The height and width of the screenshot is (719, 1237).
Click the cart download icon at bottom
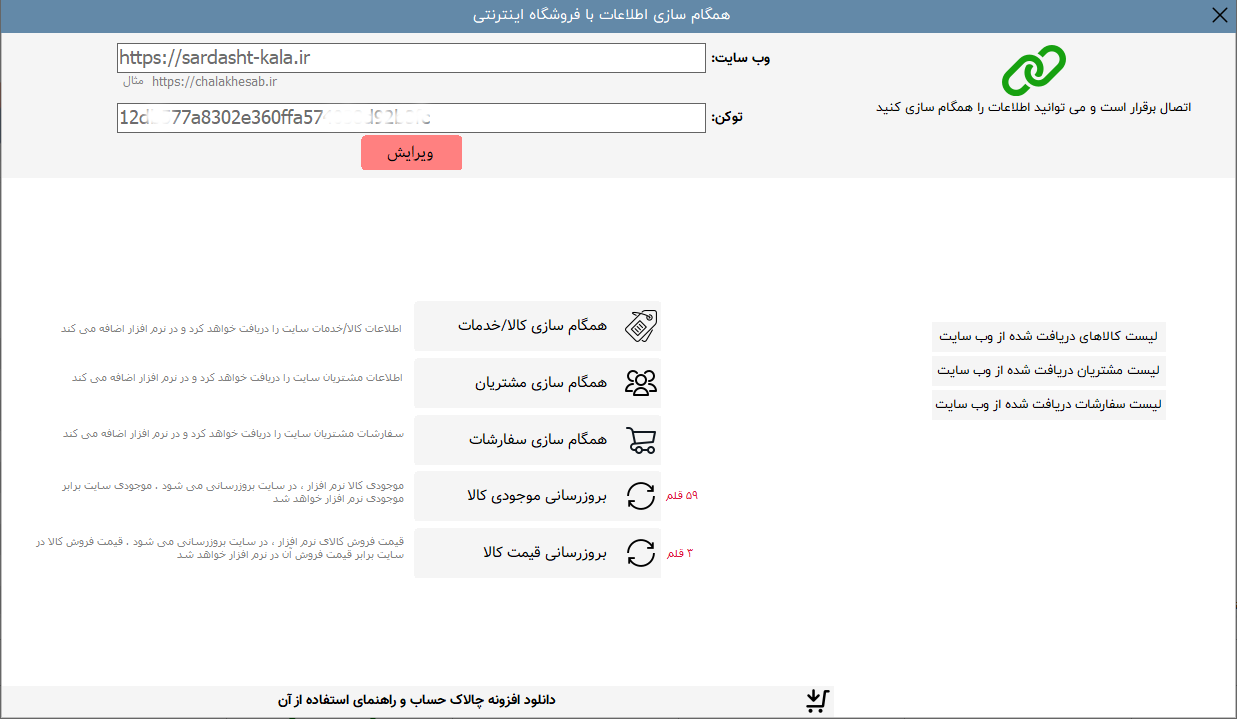point(818,701)
